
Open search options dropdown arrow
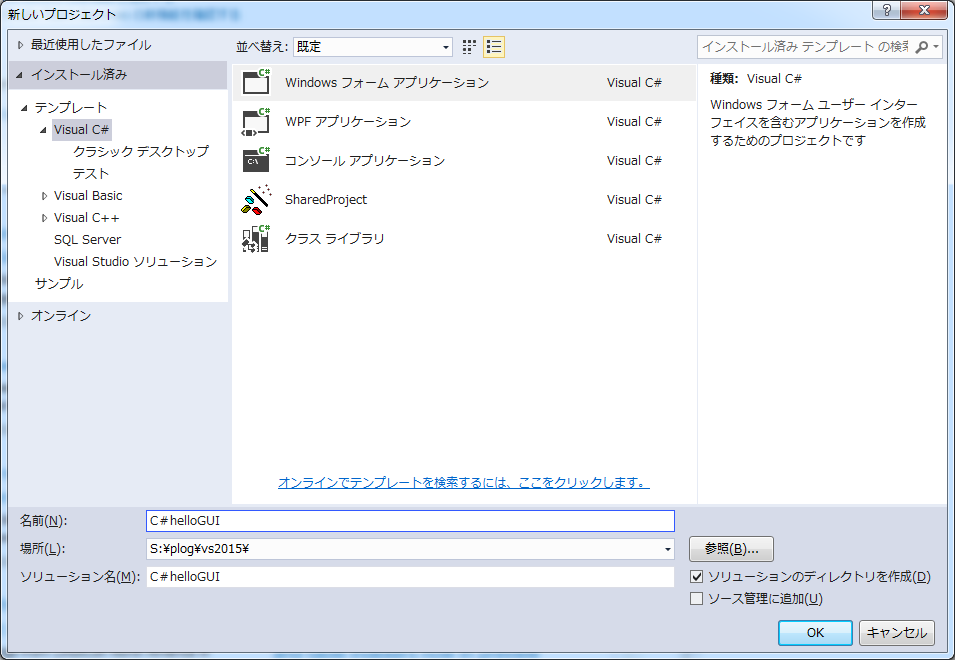936,47
